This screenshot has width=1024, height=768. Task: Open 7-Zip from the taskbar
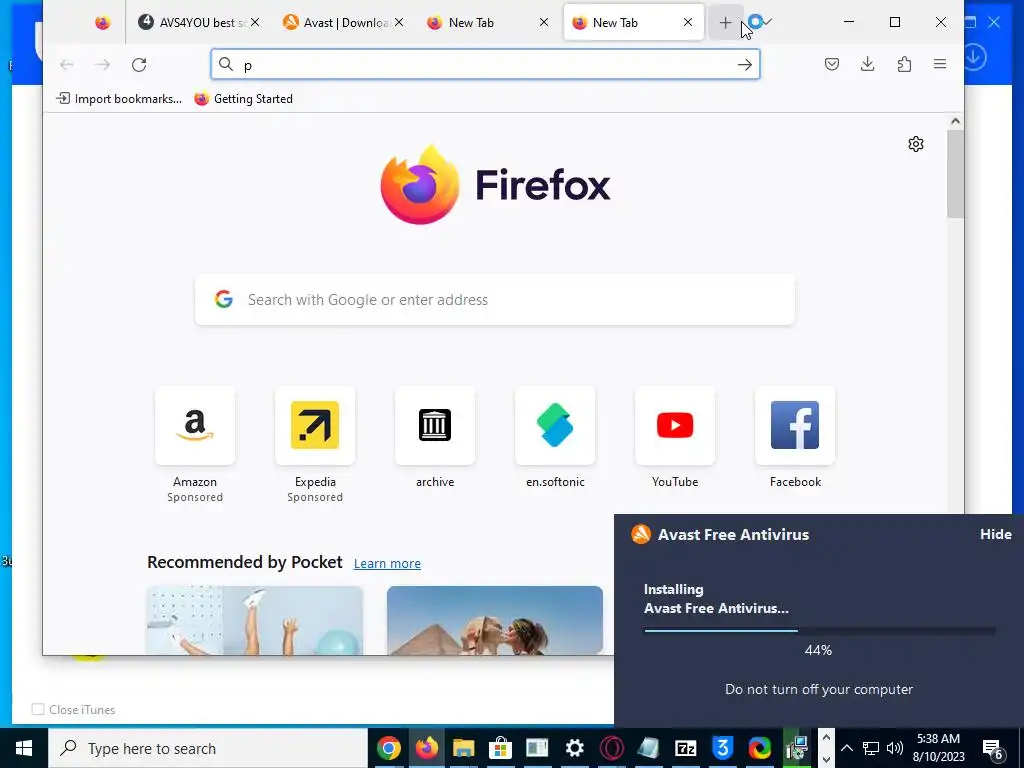686,748
